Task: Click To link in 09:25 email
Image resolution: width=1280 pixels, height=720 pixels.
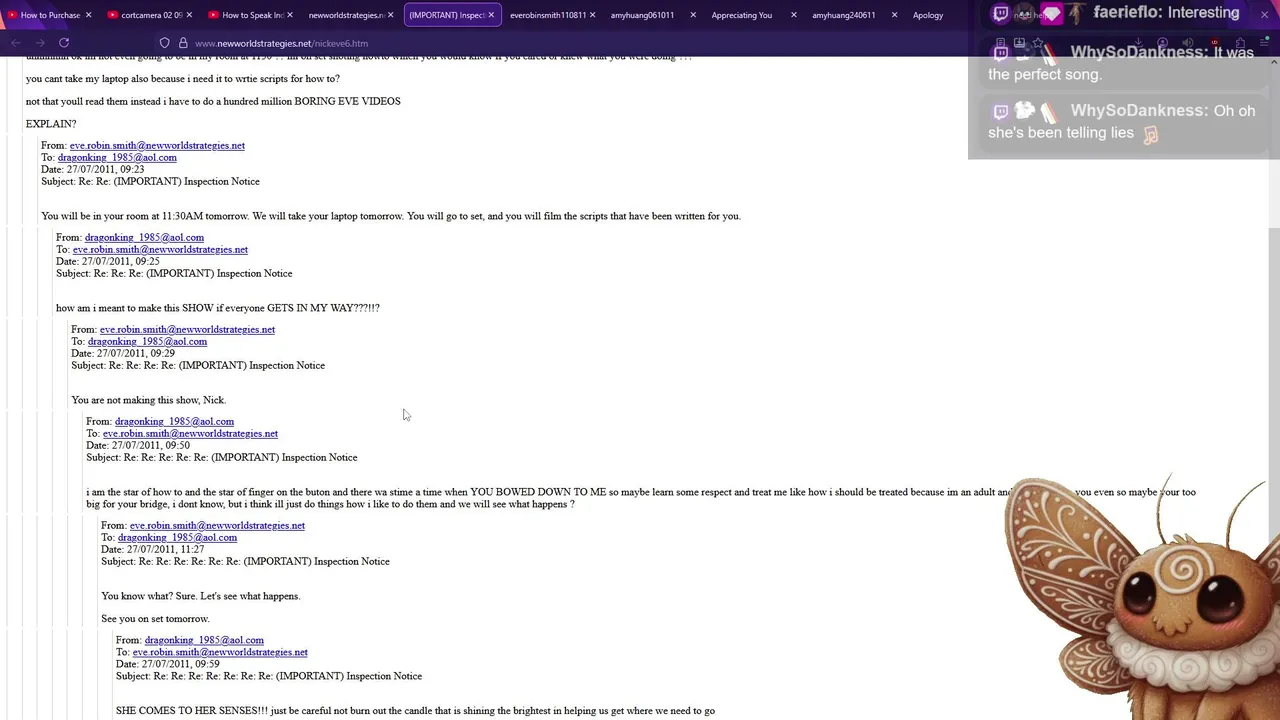Action: pyautogui.click(x=160, y=249)
